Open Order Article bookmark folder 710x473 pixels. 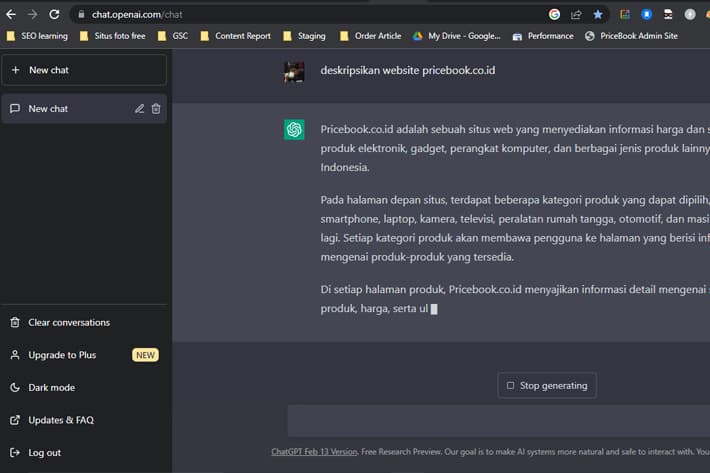(x=371, y=36)
